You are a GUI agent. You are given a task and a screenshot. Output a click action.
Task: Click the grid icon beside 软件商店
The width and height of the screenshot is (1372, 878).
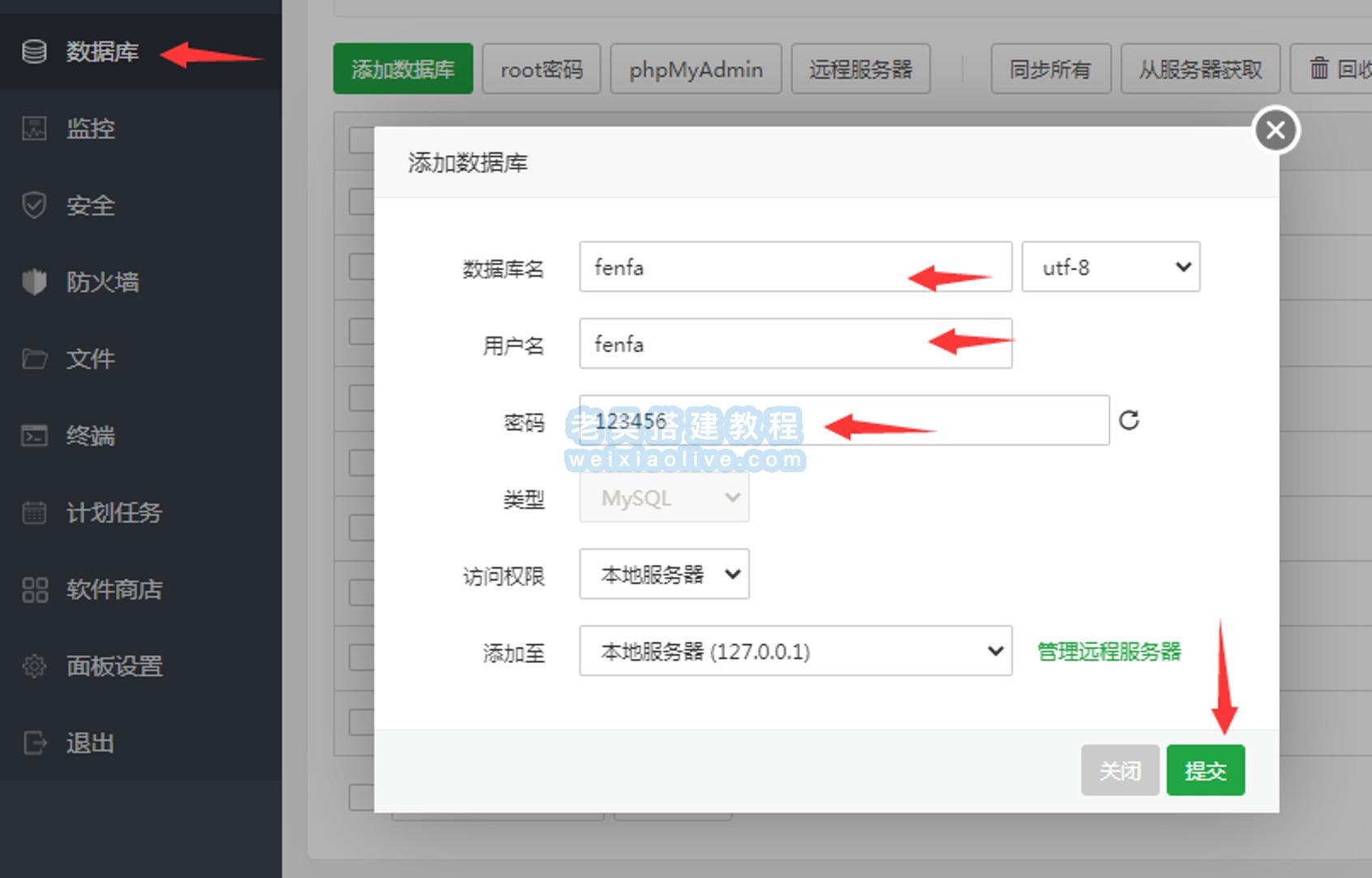coord(34,589)
